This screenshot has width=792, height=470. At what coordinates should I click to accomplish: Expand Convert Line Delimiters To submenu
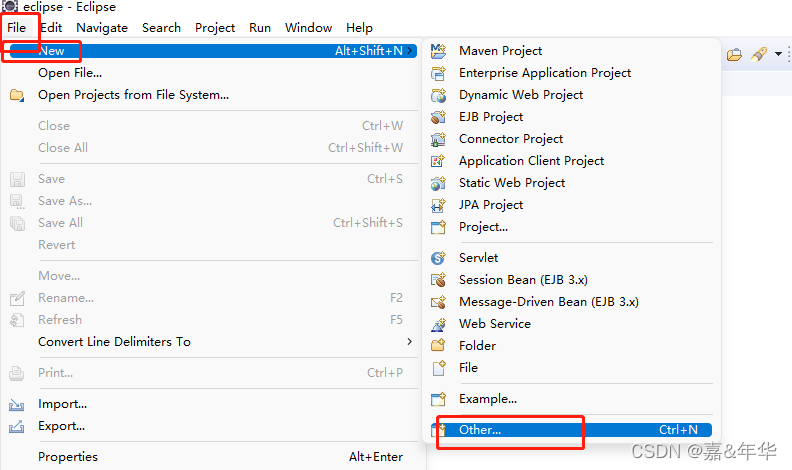[409, 342]
